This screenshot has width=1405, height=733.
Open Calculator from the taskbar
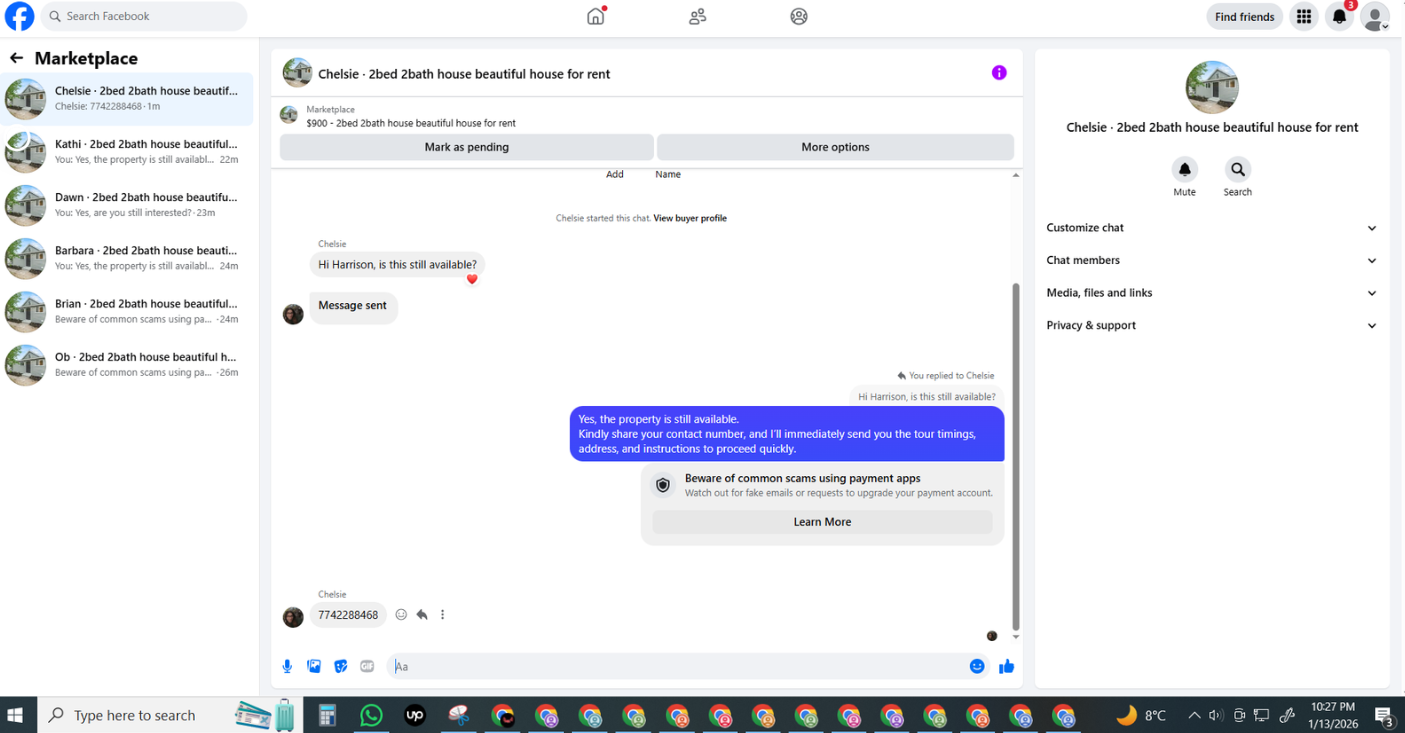point(327,715)
